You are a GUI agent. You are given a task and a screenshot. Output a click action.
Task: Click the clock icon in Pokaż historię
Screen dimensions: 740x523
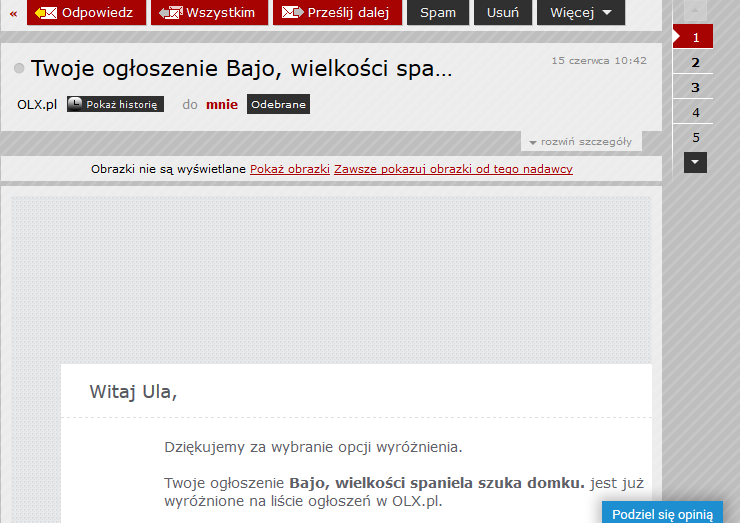(x=76, y=103)
